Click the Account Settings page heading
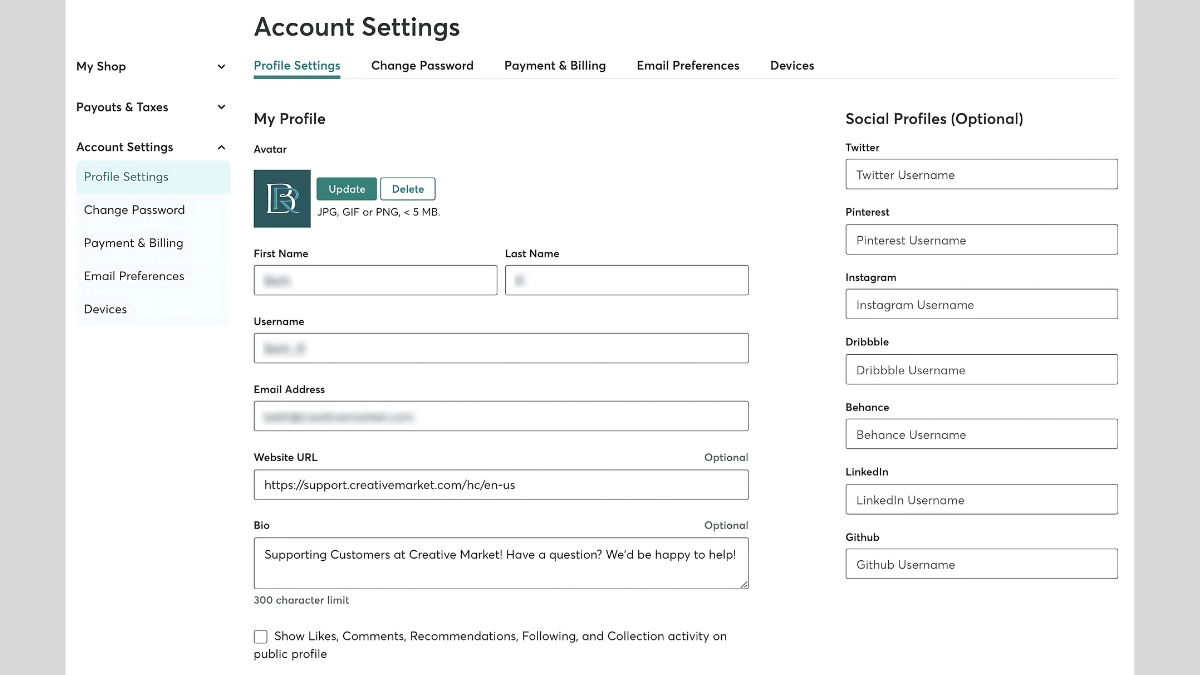The width and height of the screenshot is (1200, 675). coord(357,27)
